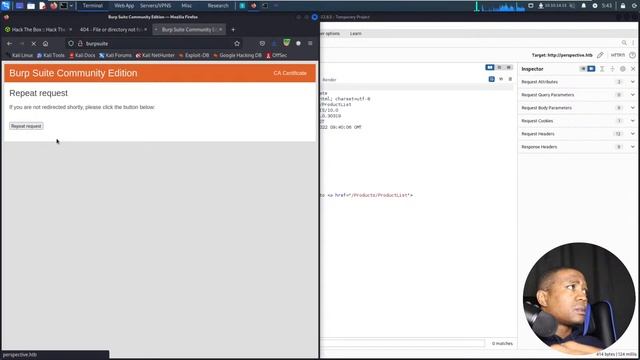
Task: Open the Pocket save icon in Firefox
Action: 262,43
